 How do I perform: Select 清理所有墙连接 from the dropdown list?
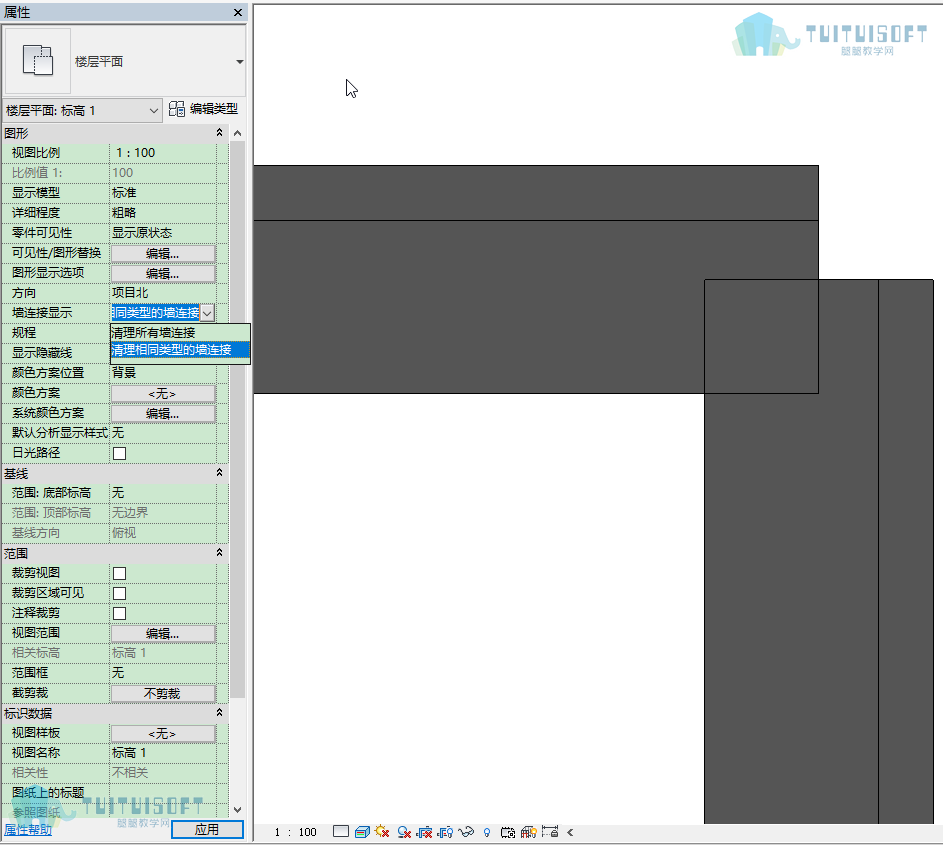180,333
